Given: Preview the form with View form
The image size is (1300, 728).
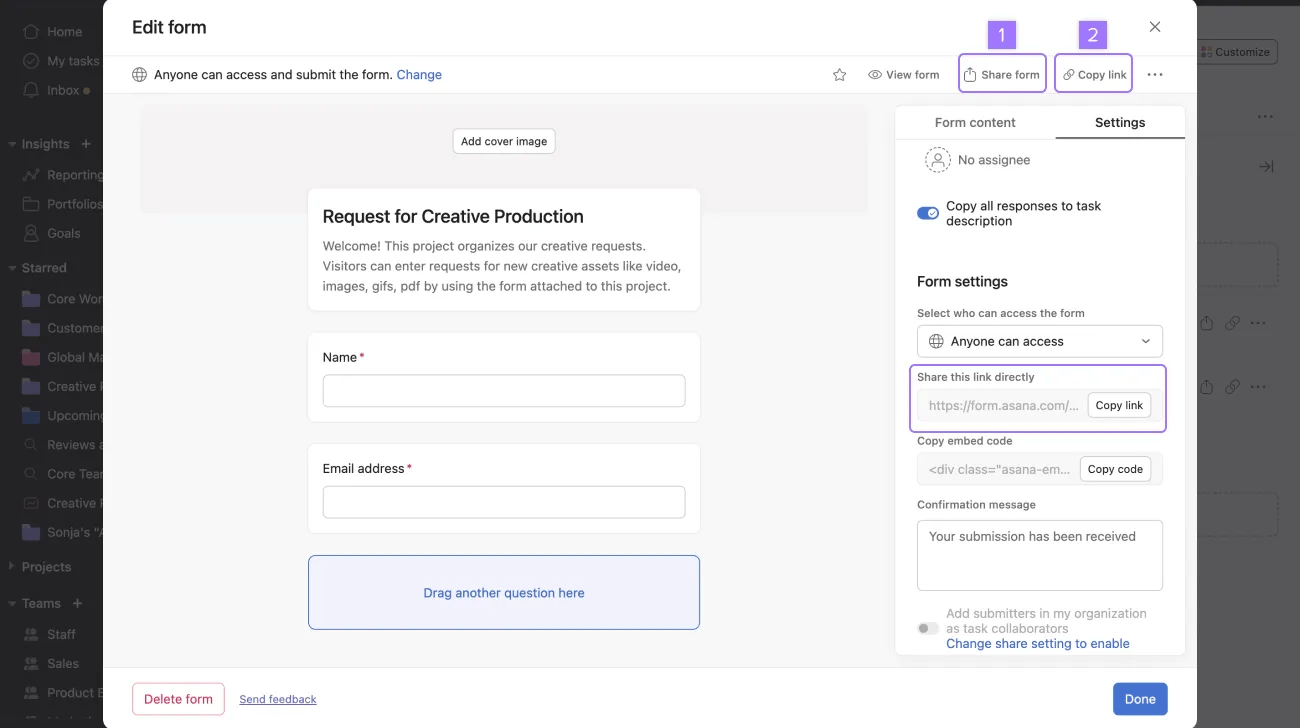Looking at the screenshot, I should [903, 73].
